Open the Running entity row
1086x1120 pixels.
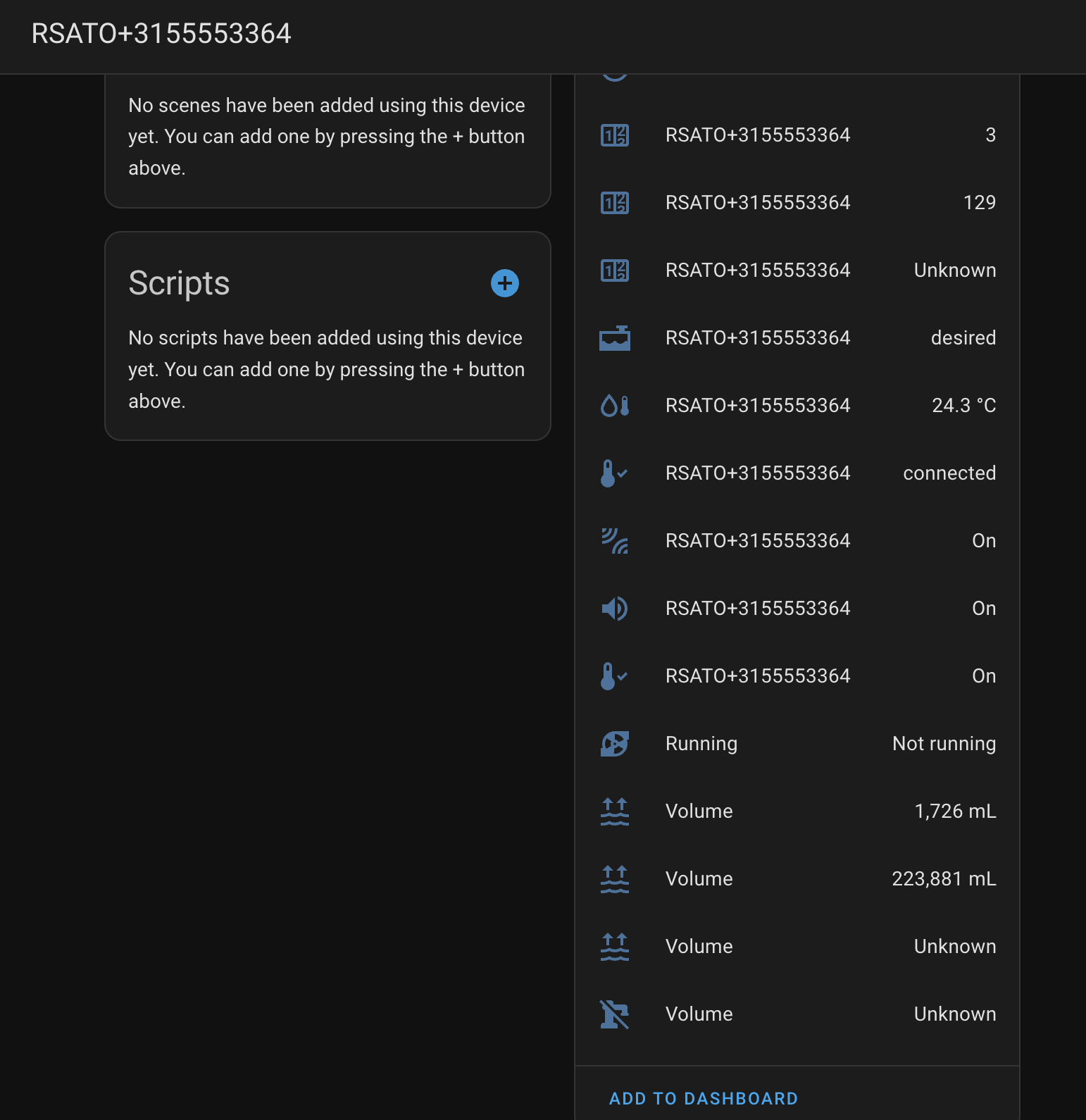[x=701, y=744]
